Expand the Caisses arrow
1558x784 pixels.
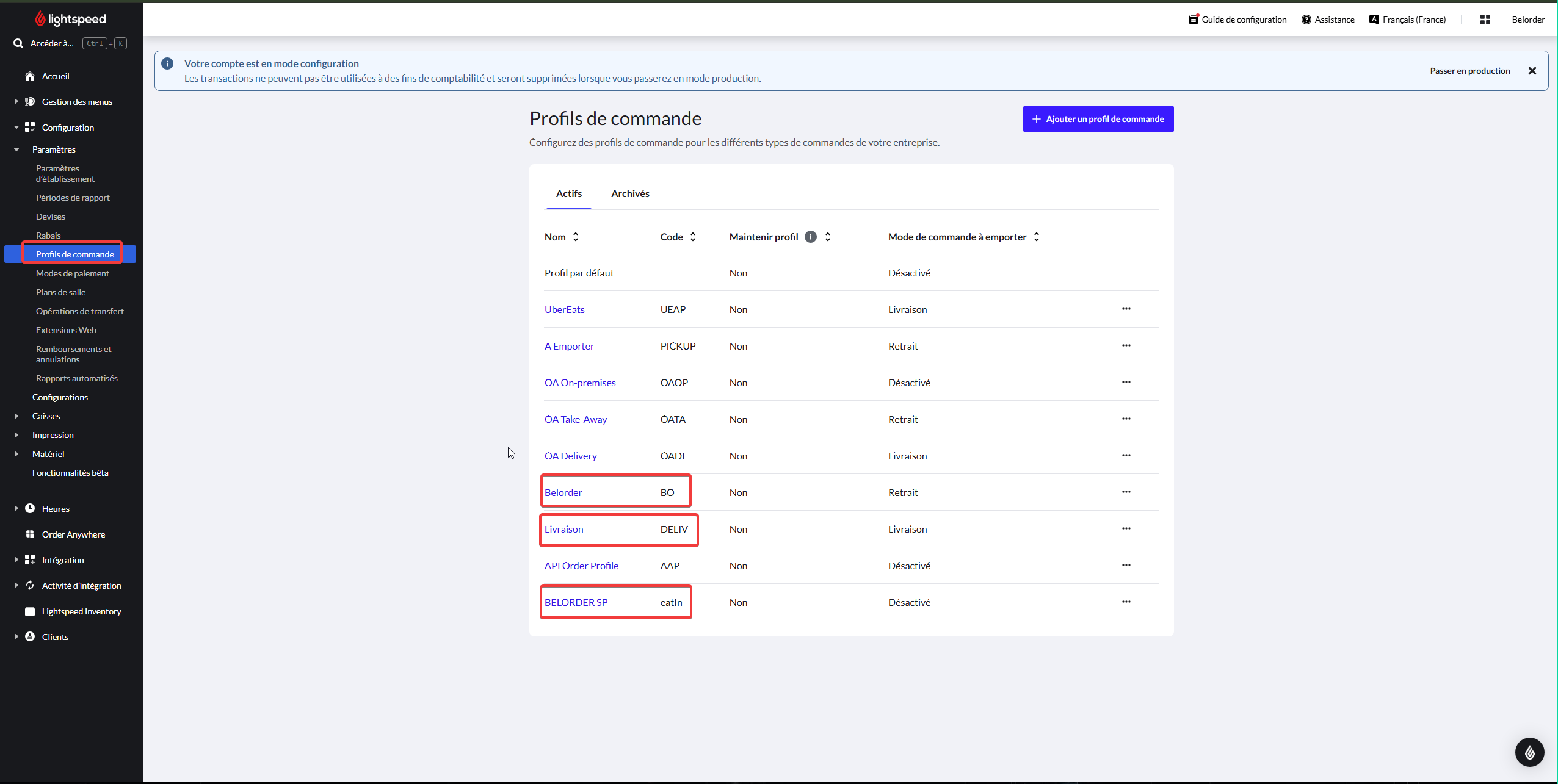pyautogui.click(x=16, y=416)
